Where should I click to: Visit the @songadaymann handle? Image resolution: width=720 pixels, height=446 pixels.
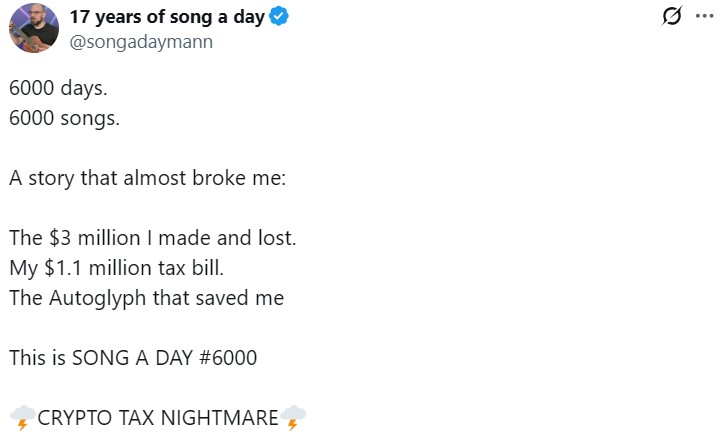tap(140, 42)
